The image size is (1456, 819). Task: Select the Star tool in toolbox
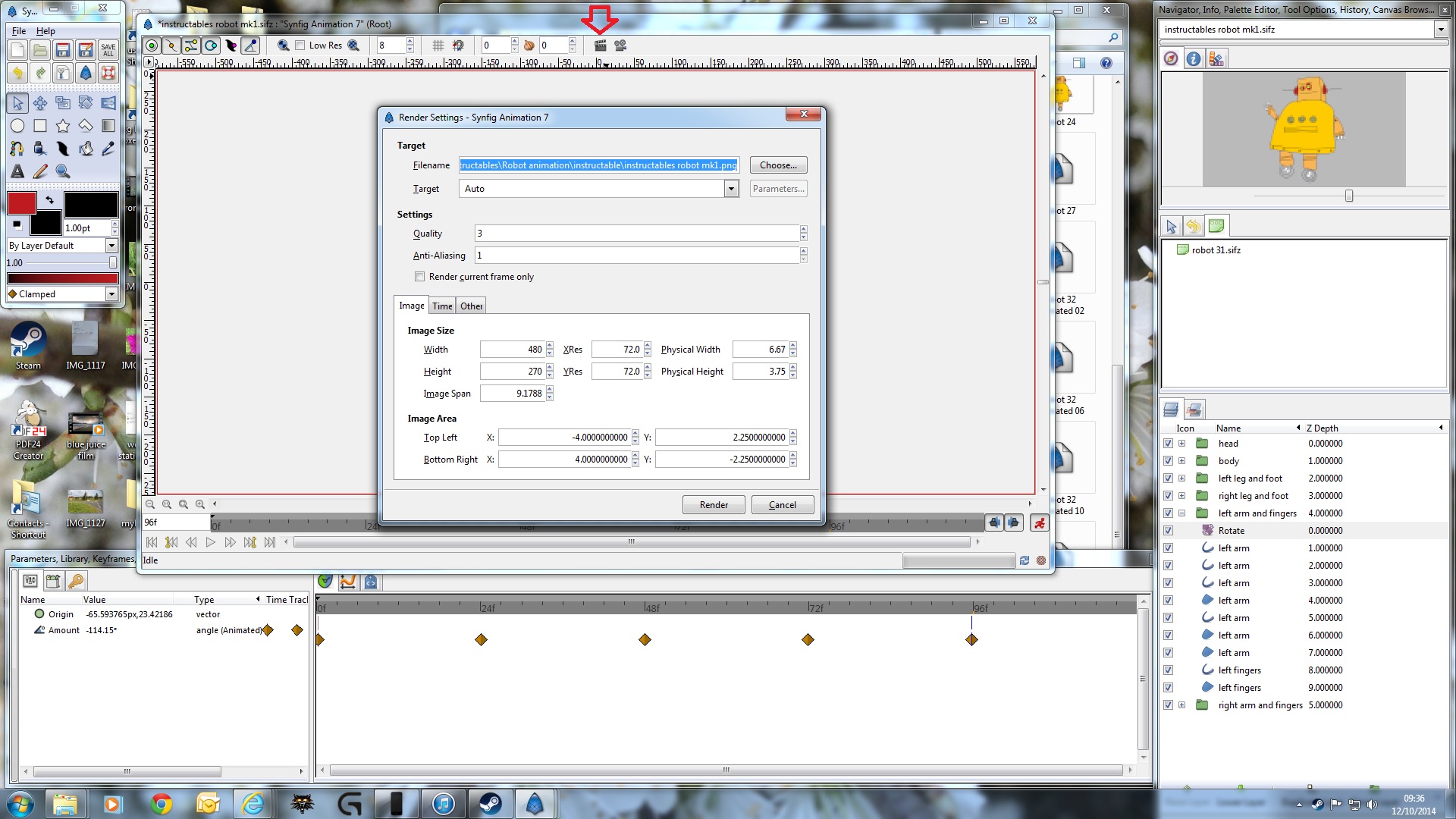(63, 126)
